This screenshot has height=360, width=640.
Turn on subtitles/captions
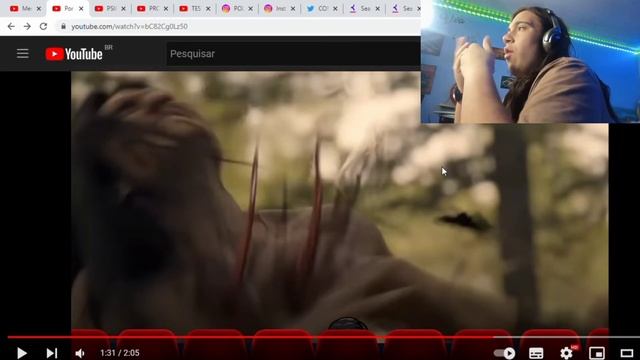coord(536,353)
